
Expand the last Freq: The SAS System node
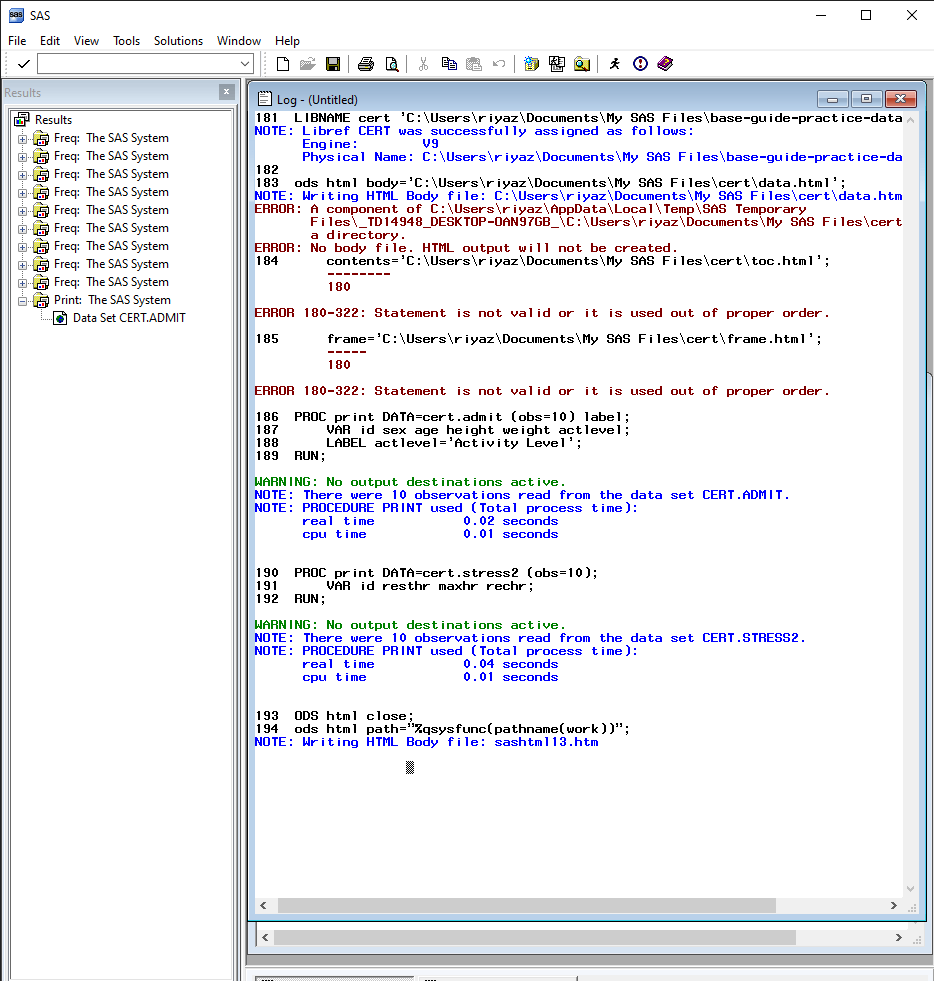pyautogui.click(x=23, y=283)
